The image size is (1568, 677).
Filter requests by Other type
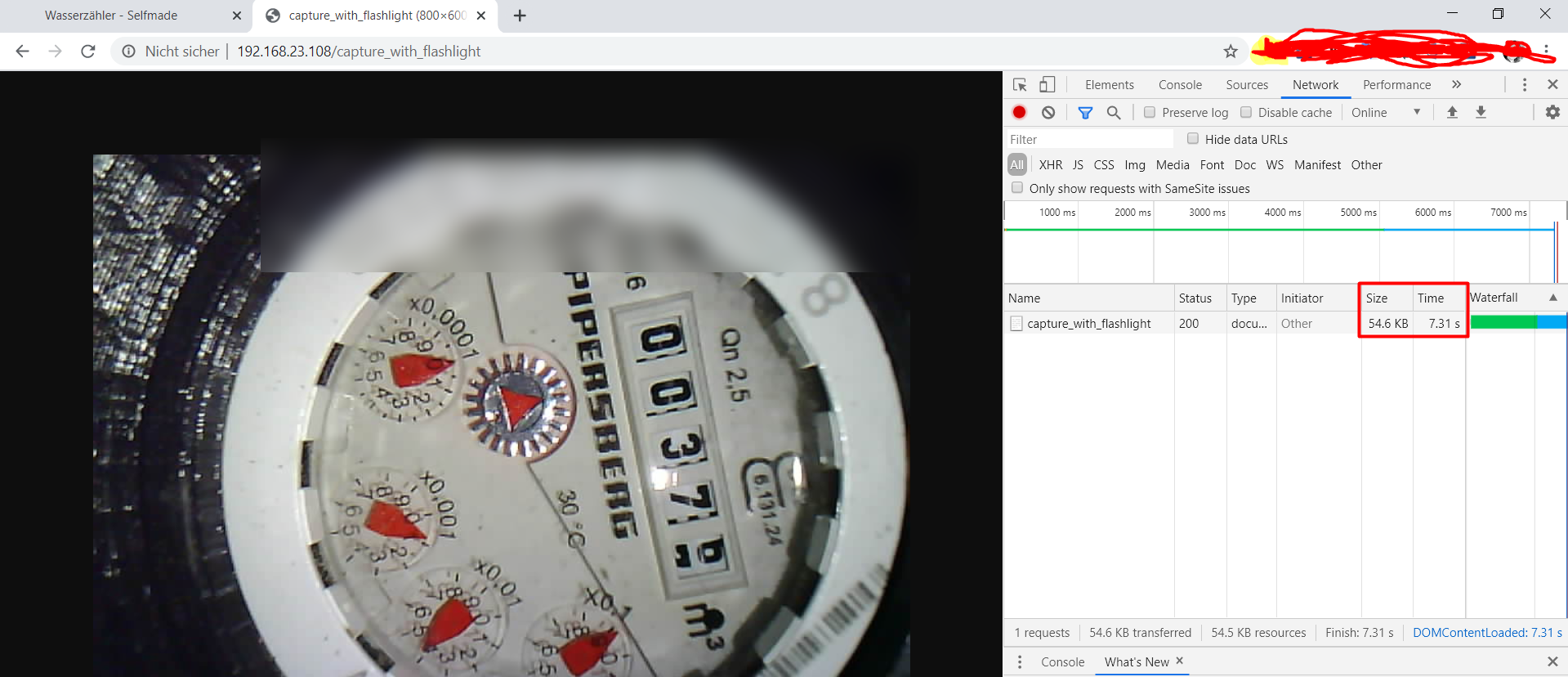[1366, 164]
